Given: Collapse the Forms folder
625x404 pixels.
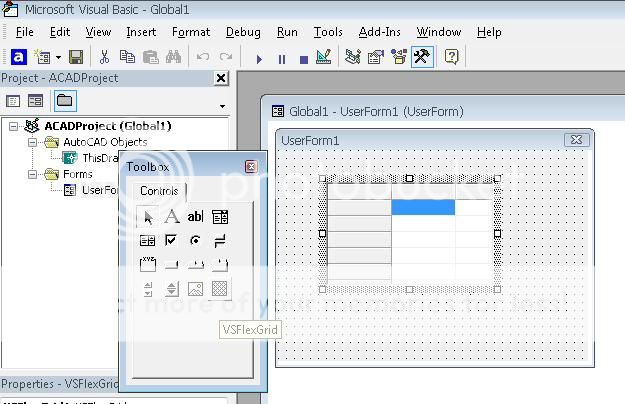Looking at the screenshot, I should pyautogui.click(x=32, y=174).
